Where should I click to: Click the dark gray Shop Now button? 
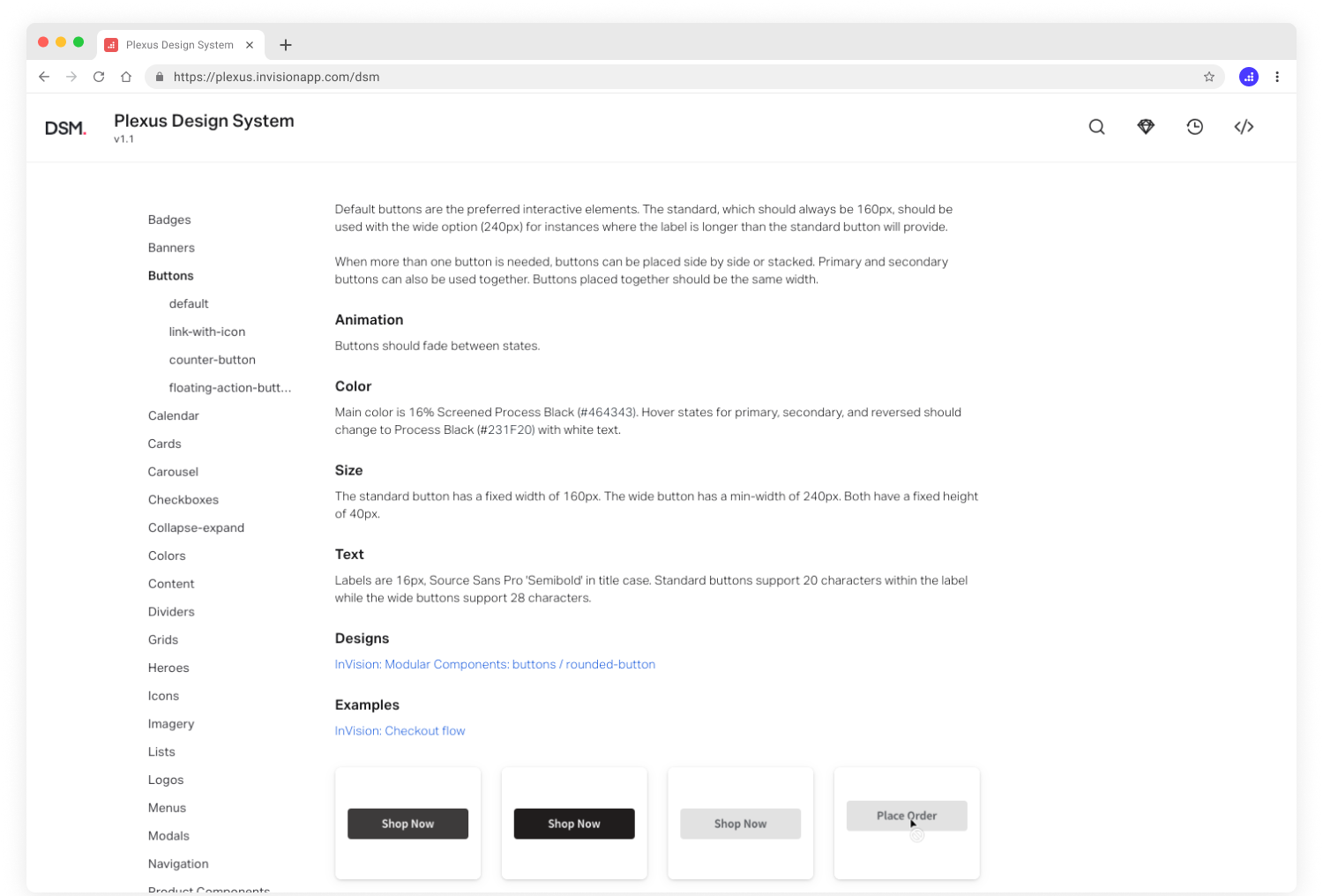pyautogui.click(x=407, y=824)
